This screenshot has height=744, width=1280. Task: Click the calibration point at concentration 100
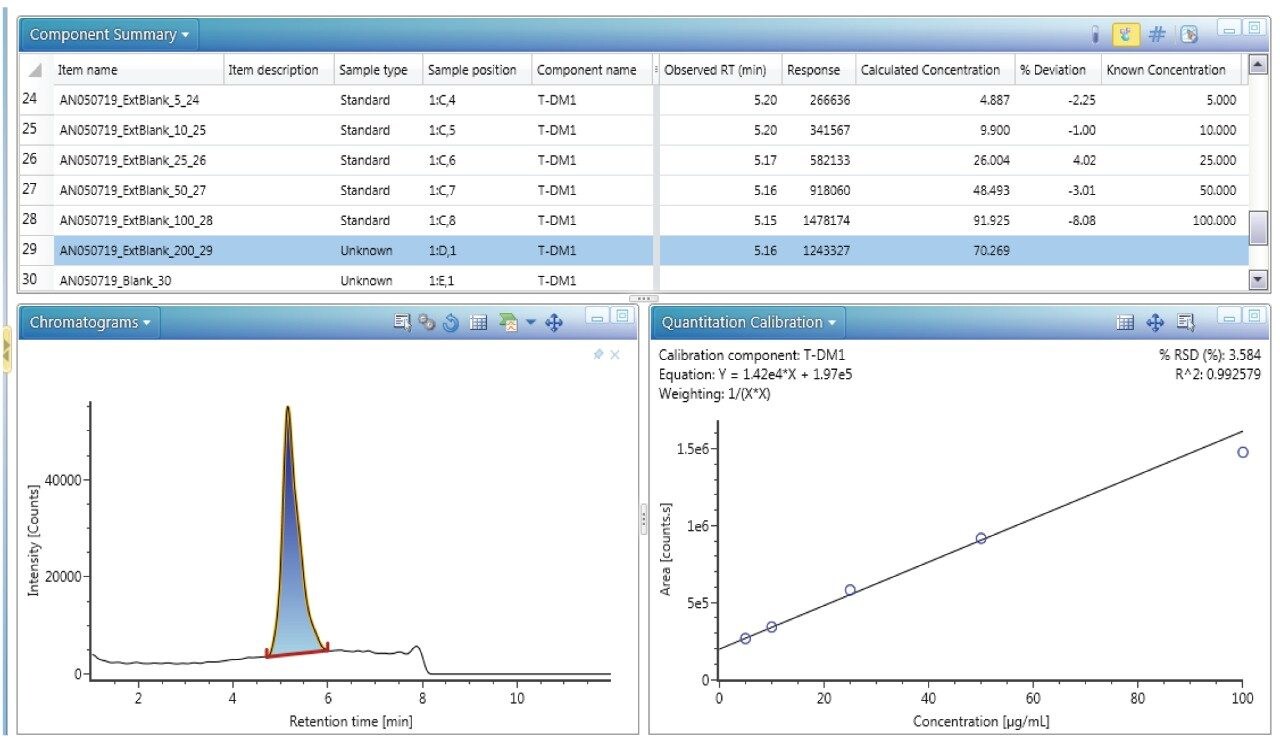coord(1243,452)
